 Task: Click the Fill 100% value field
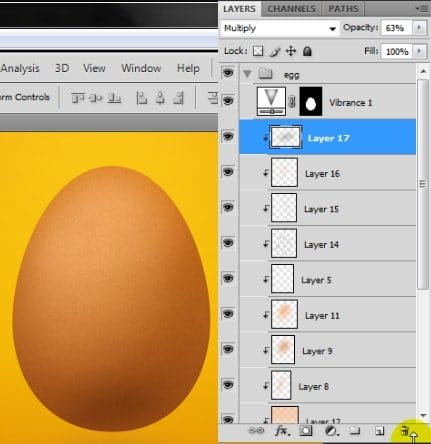[396, 51]
